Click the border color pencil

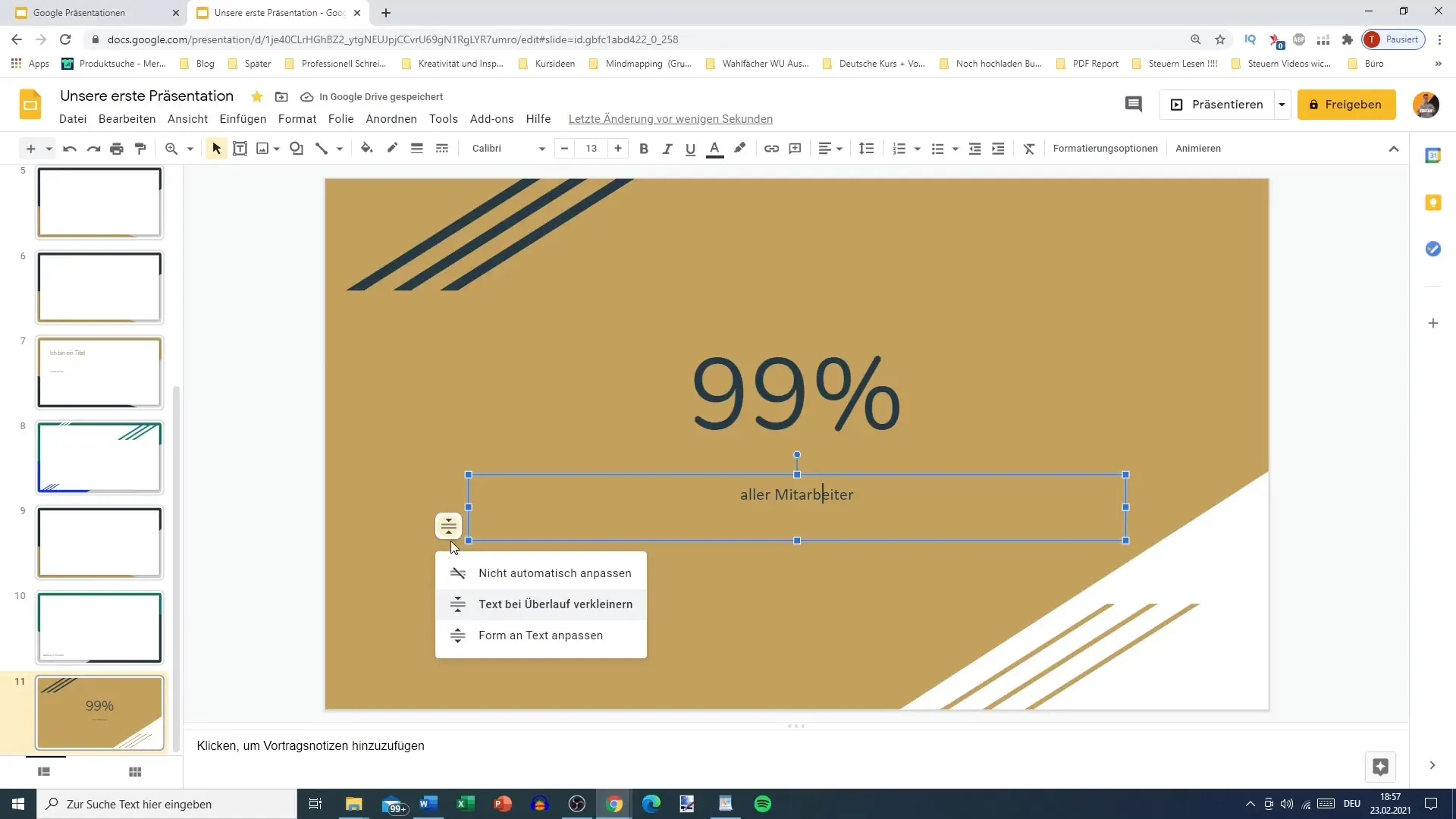(392, 149)
